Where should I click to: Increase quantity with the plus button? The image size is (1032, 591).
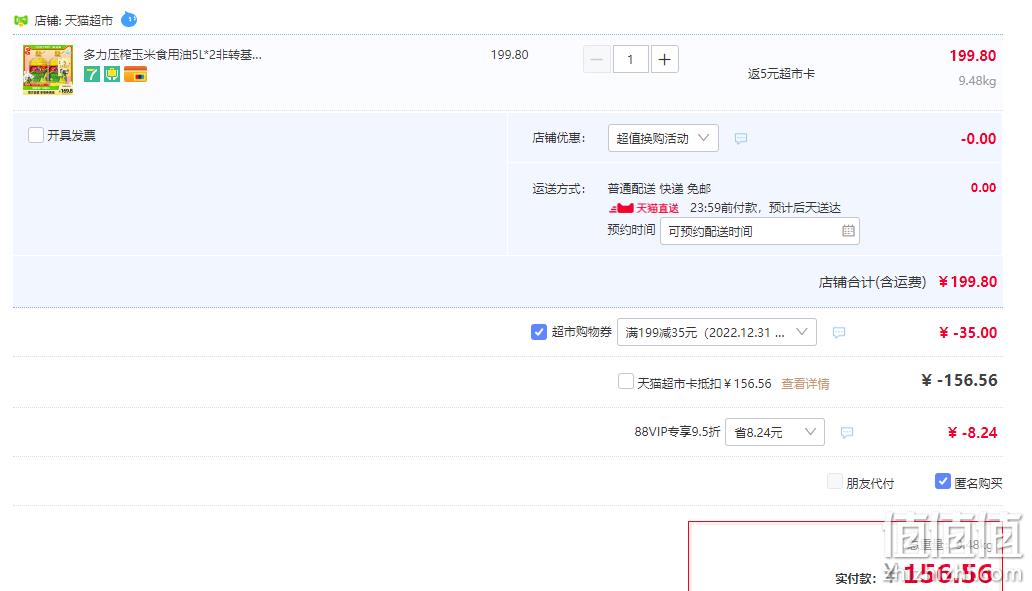click(665, 59)
